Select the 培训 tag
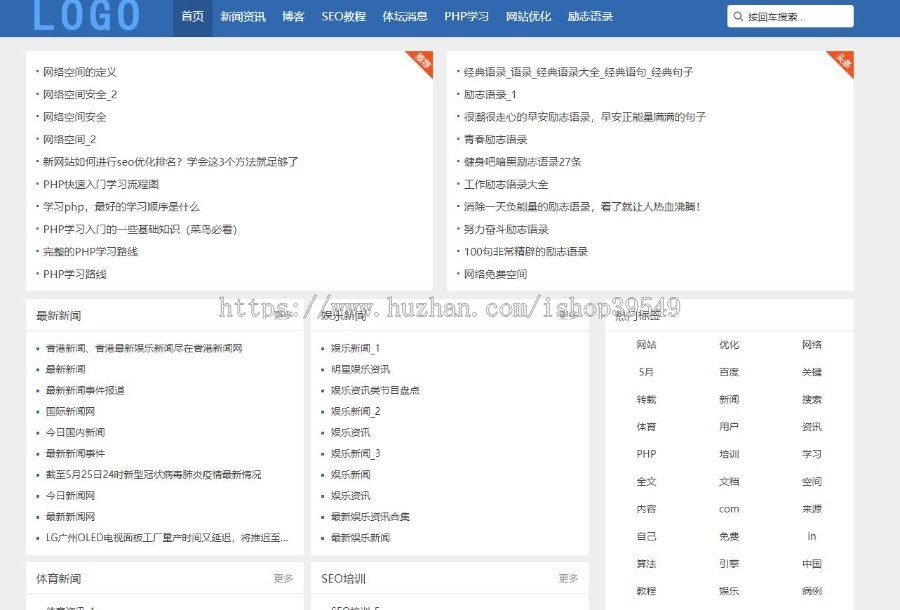 tap(729, 454)
